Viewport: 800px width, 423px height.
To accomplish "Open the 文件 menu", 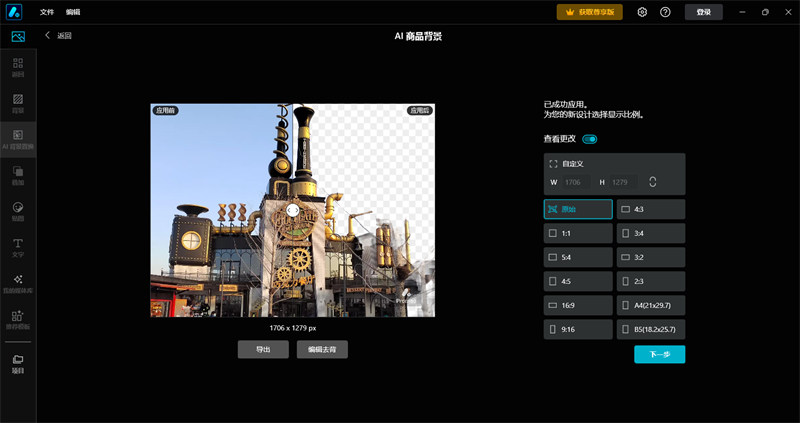I will click(47, 12).
